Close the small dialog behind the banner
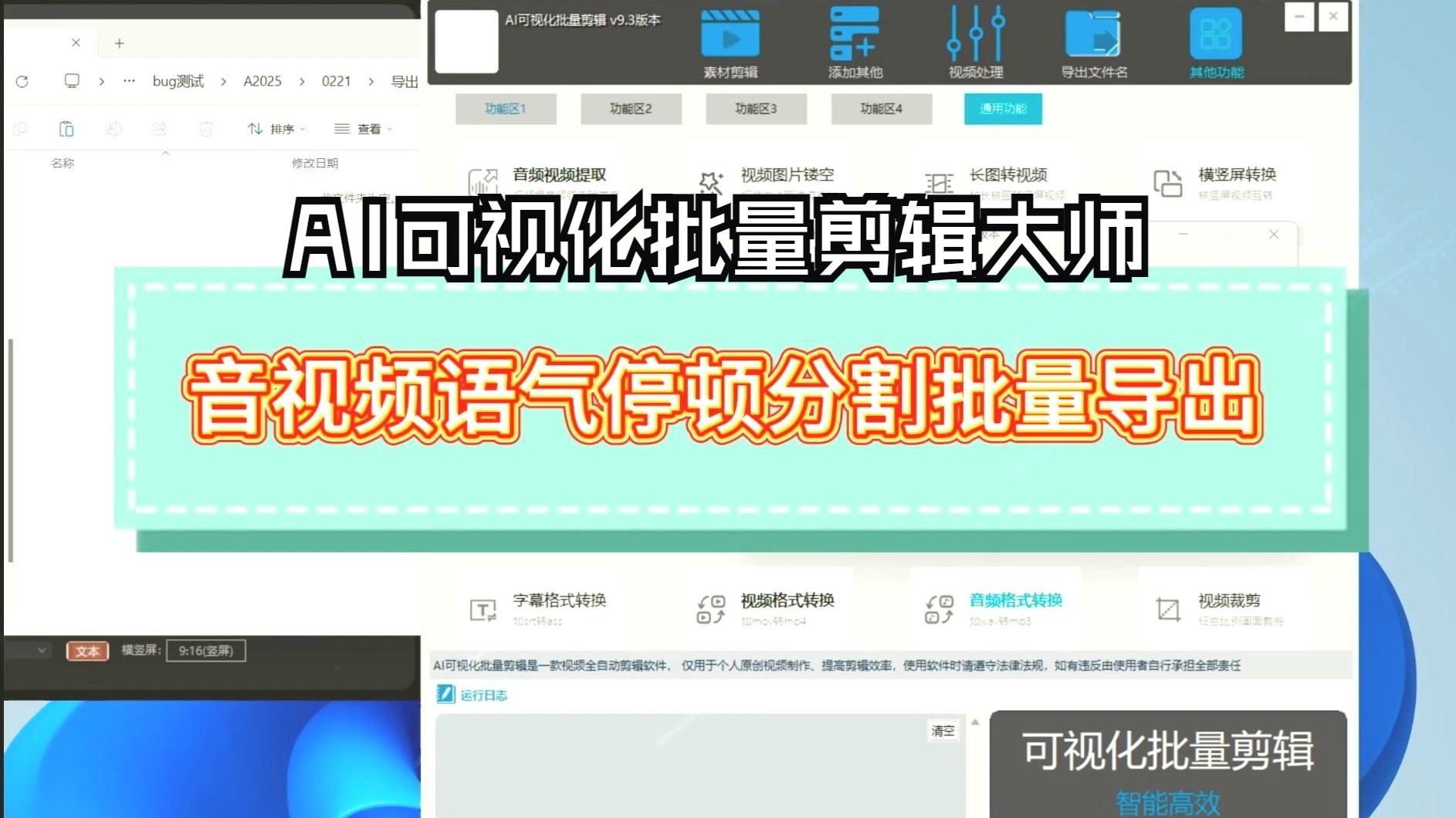The width and height of the screenshot is (1456, 818). [x=1274, y=234]
